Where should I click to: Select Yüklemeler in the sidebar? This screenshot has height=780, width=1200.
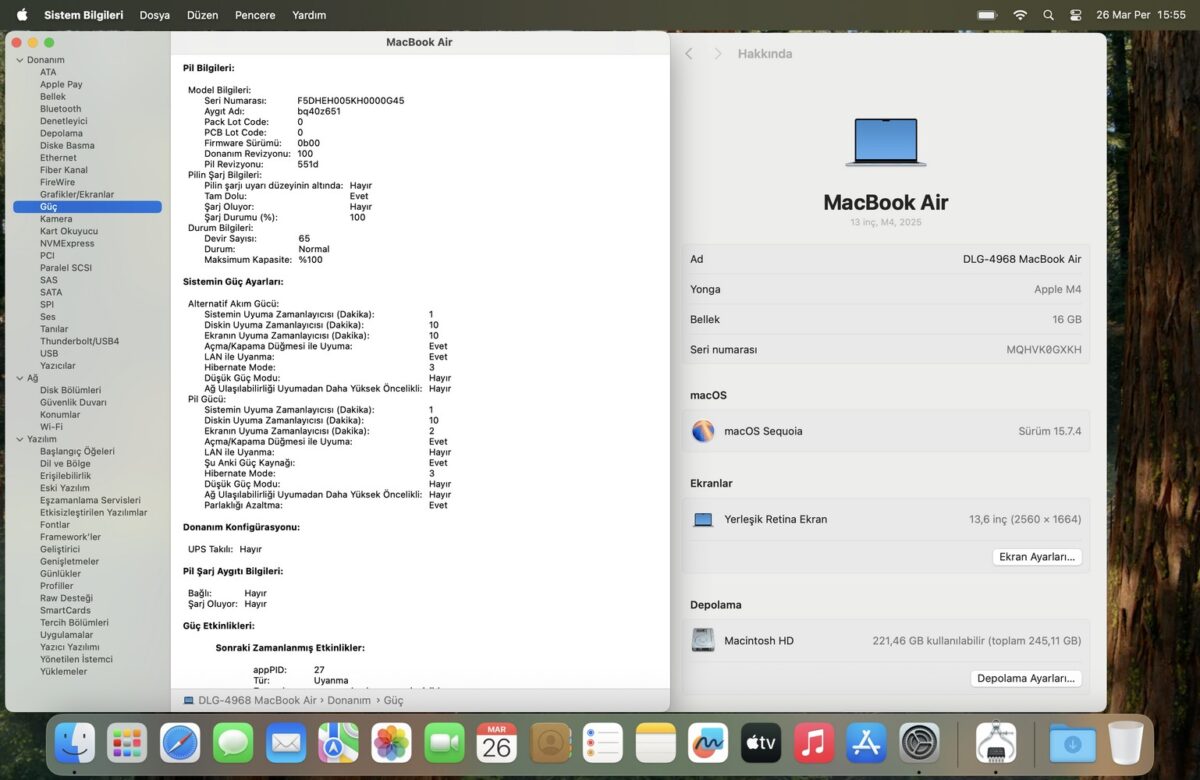point(63,671)
